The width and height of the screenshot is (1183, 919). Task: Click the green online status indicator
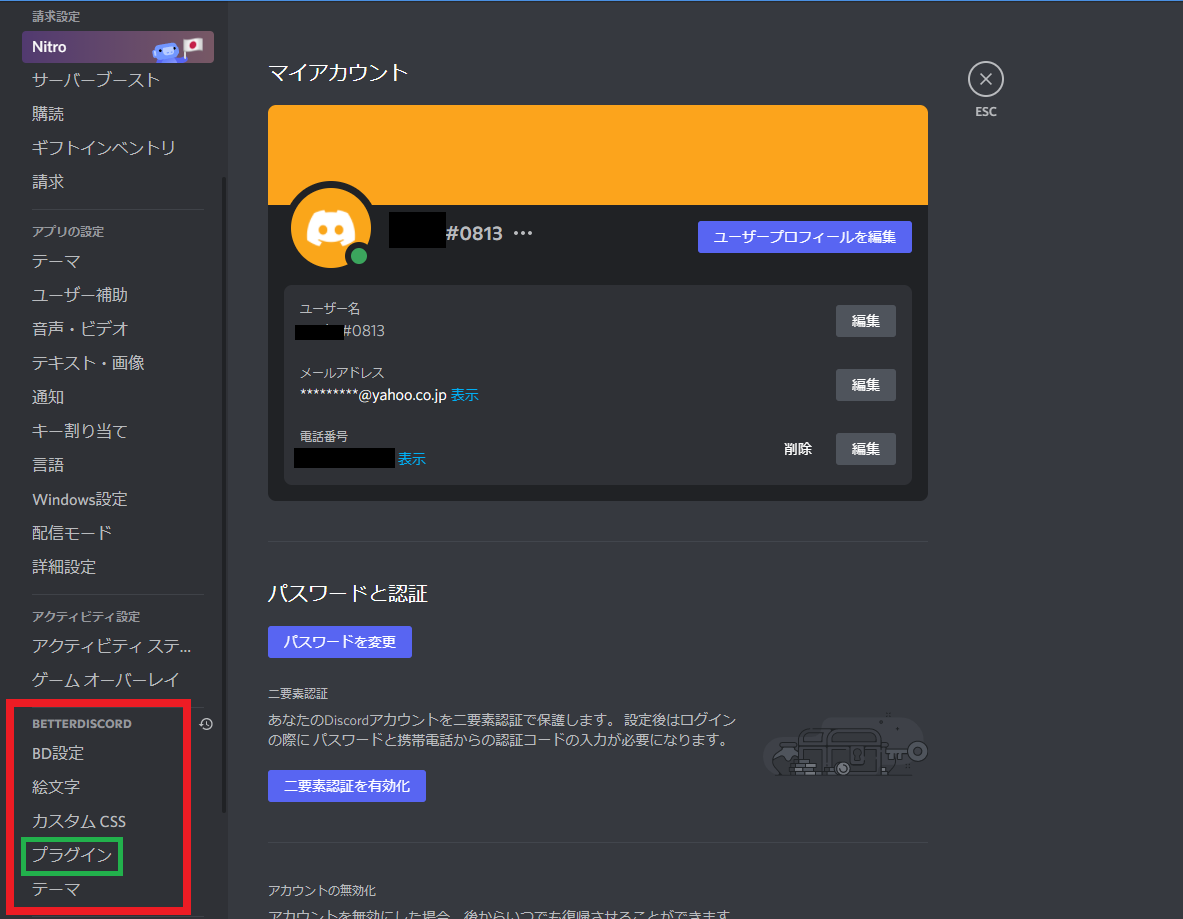click(359, 256)
